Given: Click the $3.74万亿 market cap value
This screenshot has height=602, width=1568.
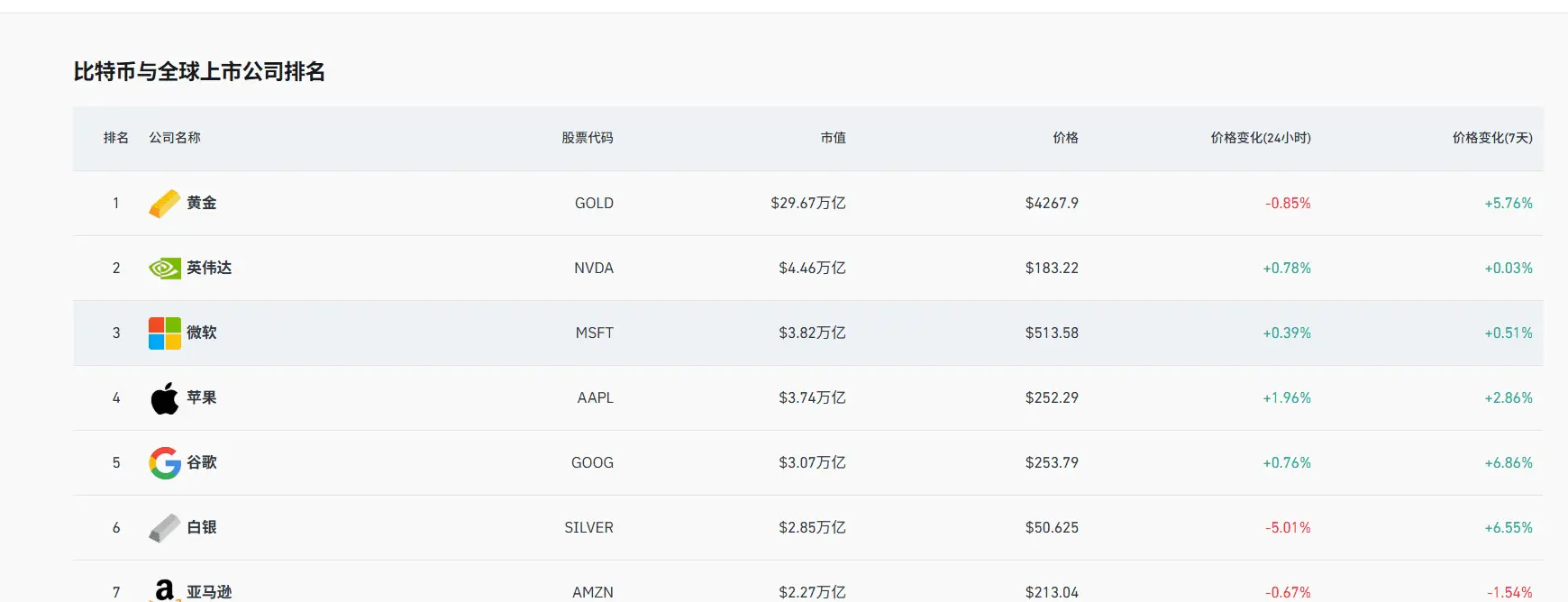Looking at the screenshot, I should 813,398.
